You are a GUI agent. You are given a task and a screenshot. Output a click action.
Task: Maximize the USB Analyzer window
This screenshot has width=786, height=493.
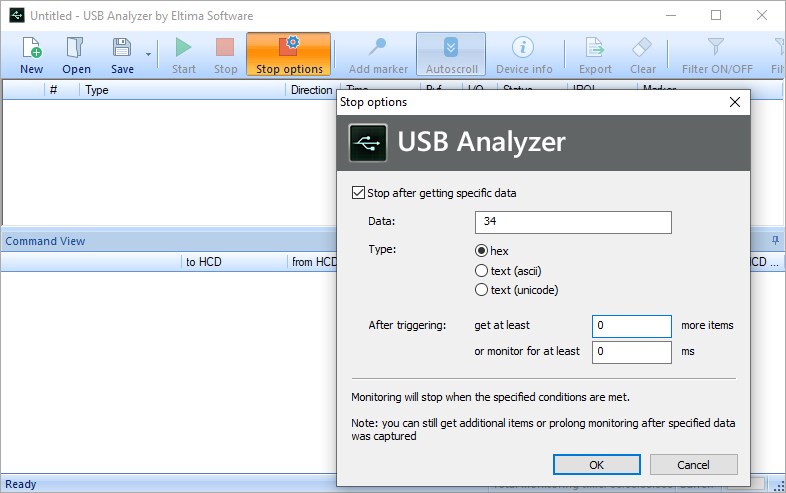[716, 16]
